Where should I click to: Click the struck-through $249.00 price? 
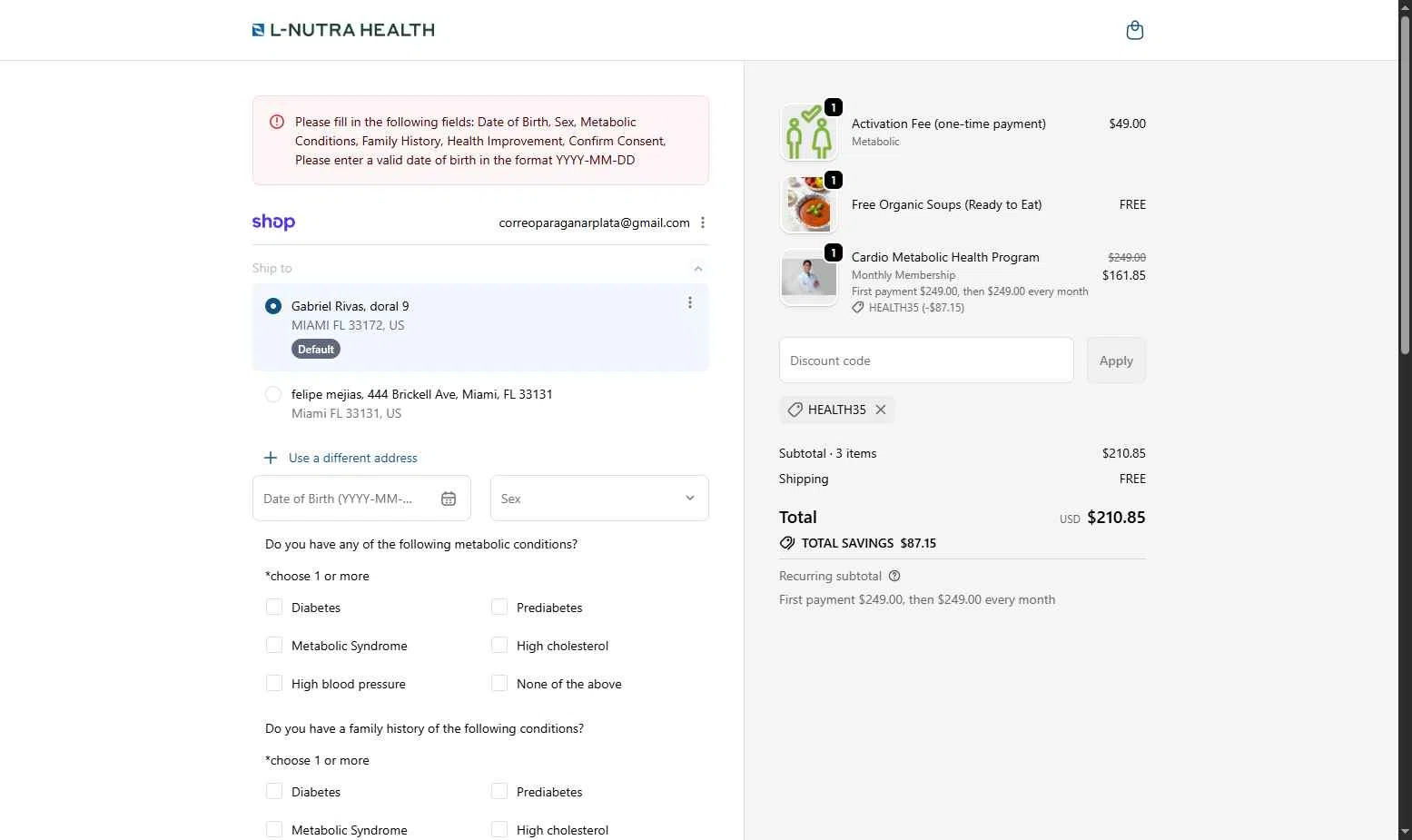pos(1127,258)
